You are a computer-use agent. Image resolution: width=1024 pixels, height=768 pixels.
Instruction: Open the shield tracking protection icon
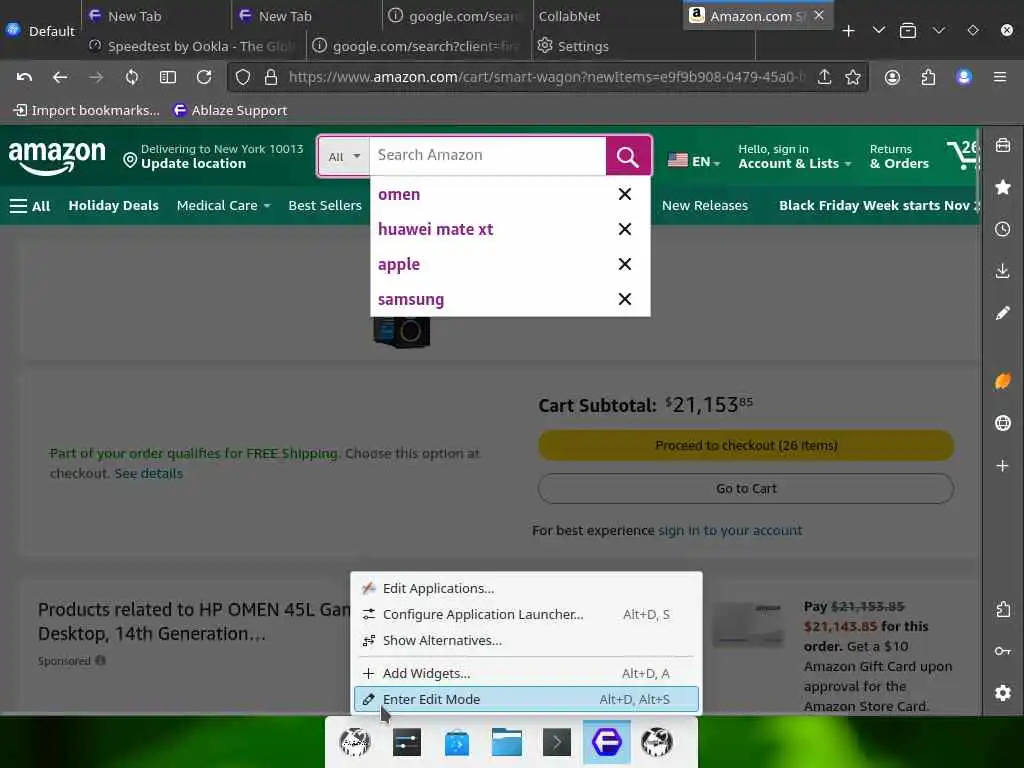click(x=243, y=77)
